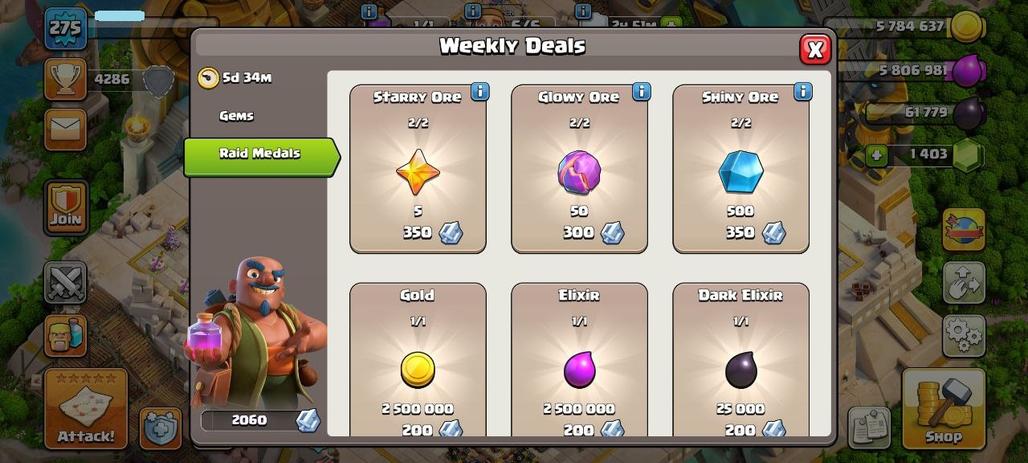Viewport: 1028px width, 463px height.
Task: Open info for Shiny Ore deal
Action: [802, 92]
